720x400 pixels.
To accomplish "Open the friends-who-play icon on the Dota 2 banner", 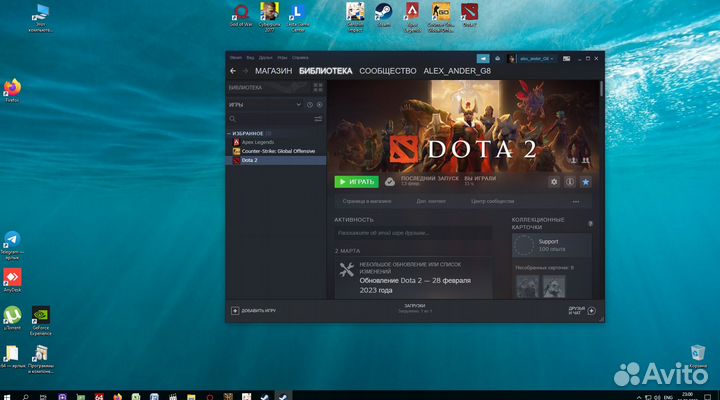I will [585, 160].
